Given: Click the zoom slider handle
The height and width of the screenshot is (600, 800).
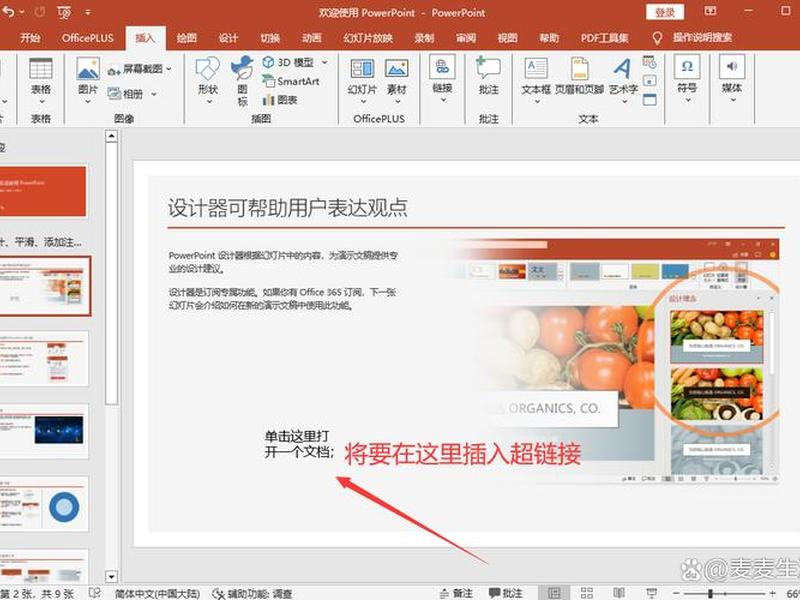Looking at the screenshot, I should (711, 593).
